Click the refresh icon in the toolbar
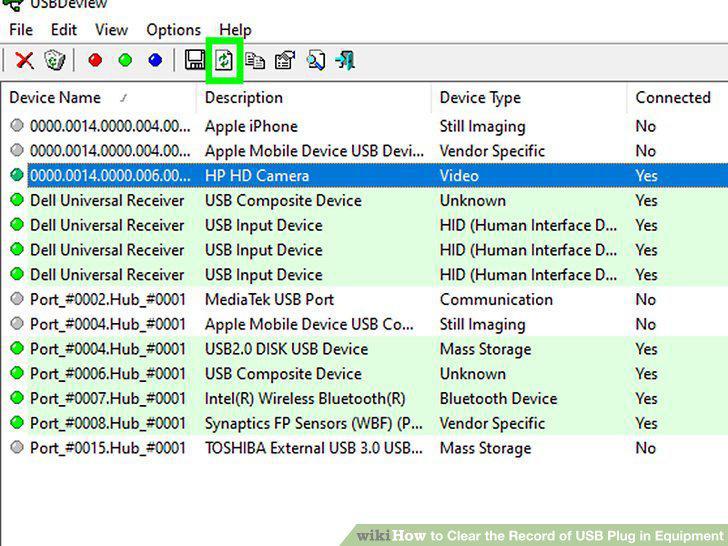The height and width of the screenshot is (546, 728). tap(224, 60)
